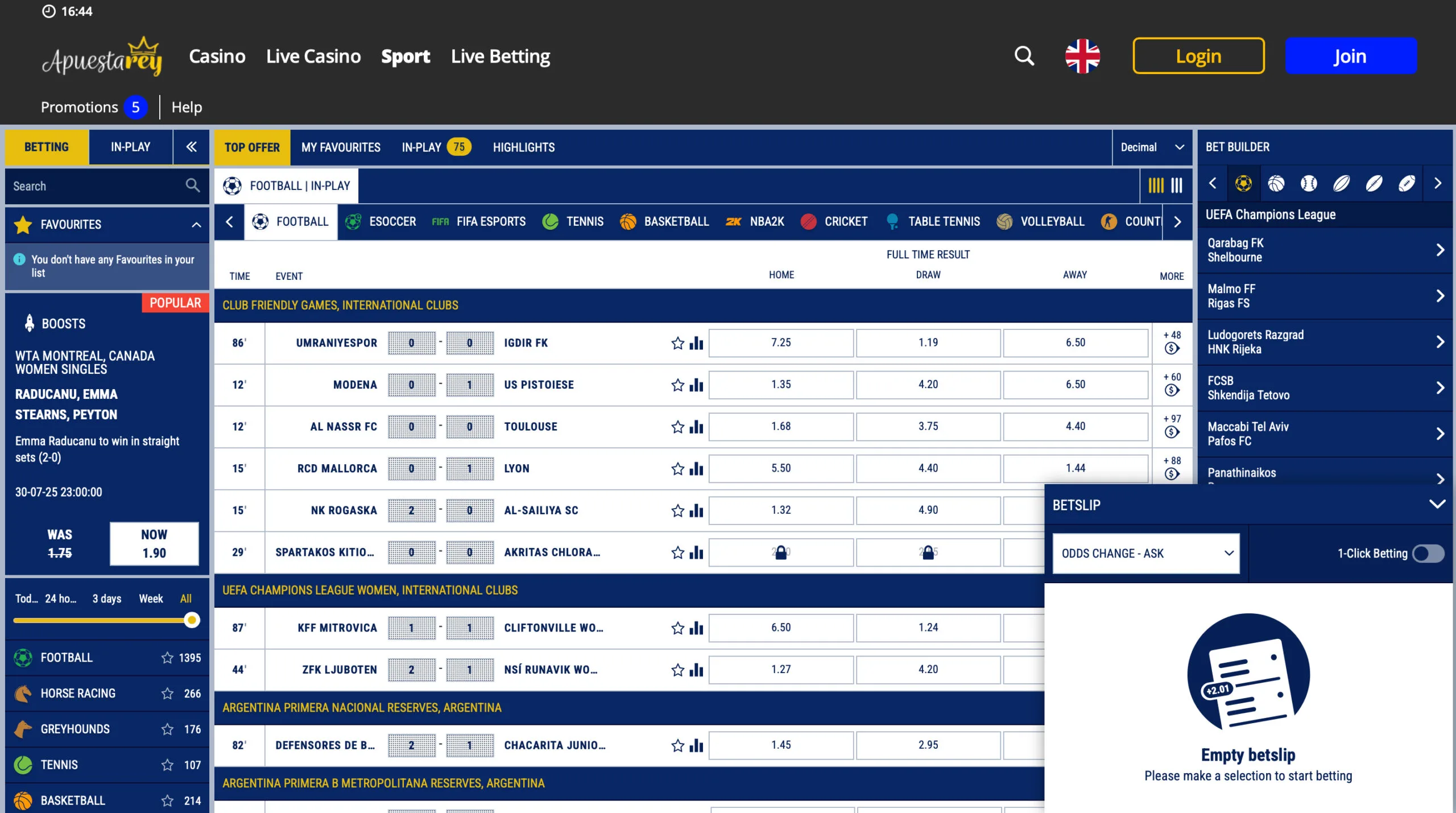Image resolution: width=1456 pixels, height=813 pixels.
Task: Select four-column layout view icon
Action: coord(1156,185)
